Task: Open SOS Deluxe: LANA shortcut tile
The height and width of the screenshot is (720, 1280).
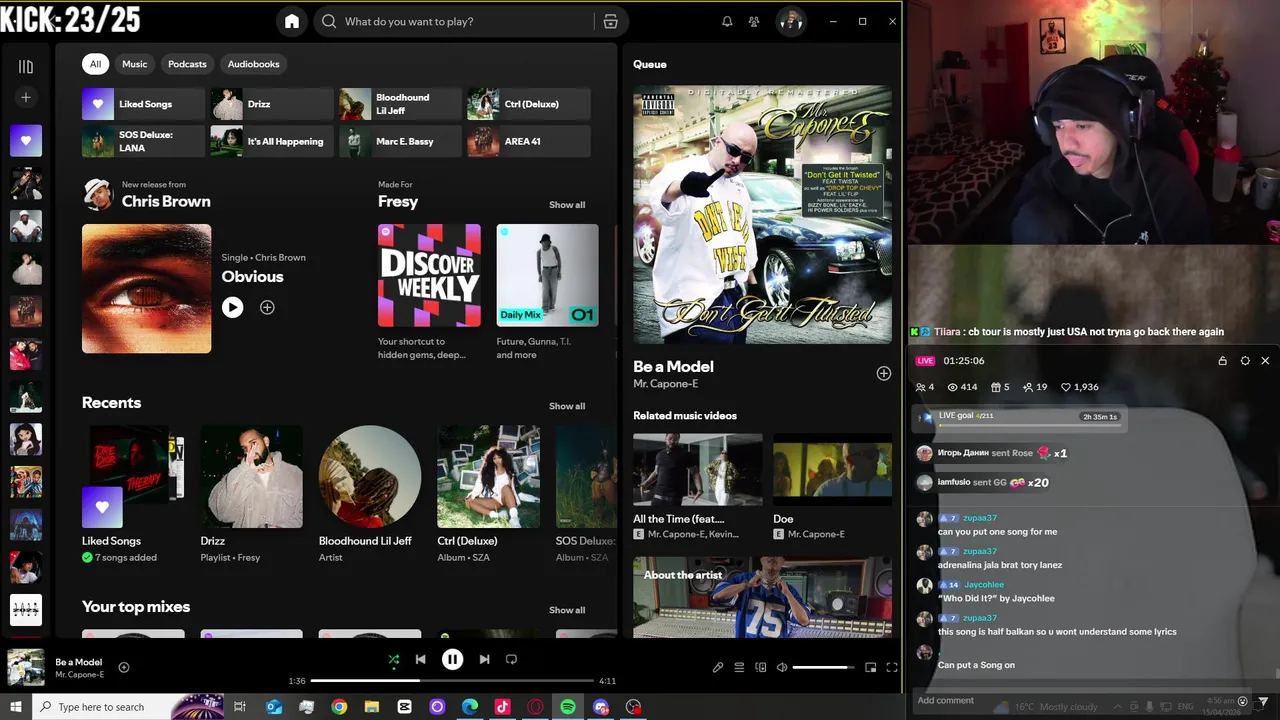Action: point(143,141)
